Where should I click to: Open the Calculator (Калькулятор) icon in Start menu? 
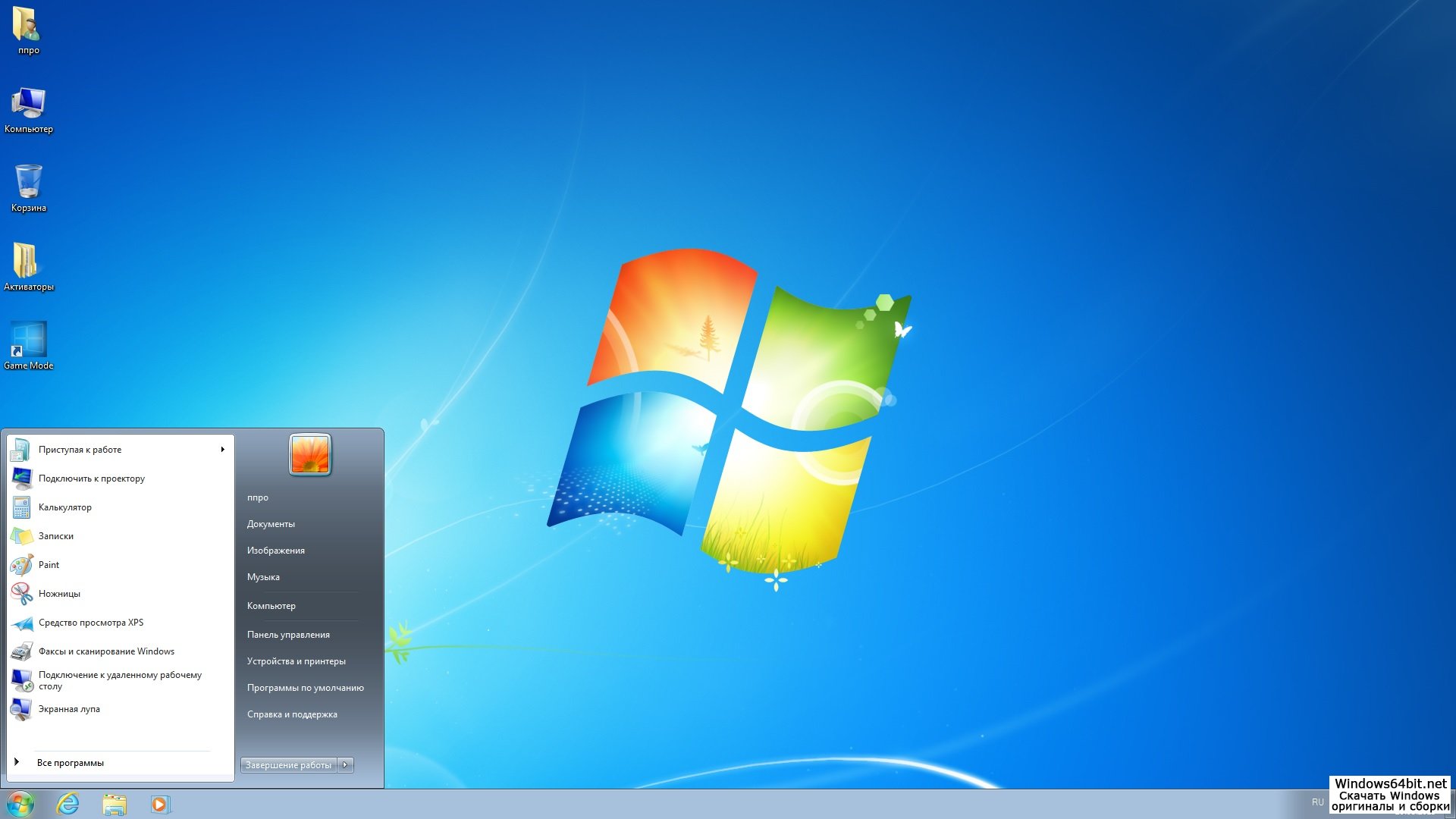[22, 507]
